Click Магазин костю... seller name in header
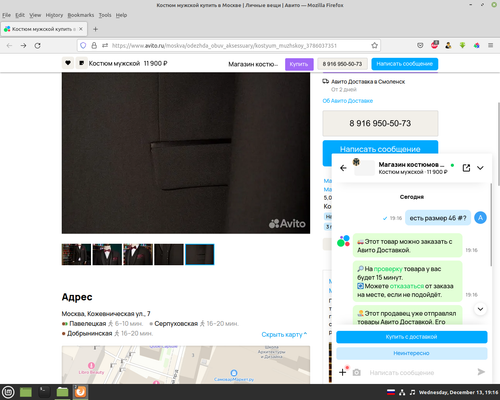This screenshot has height=400, width=500. [x=253, y=64]
